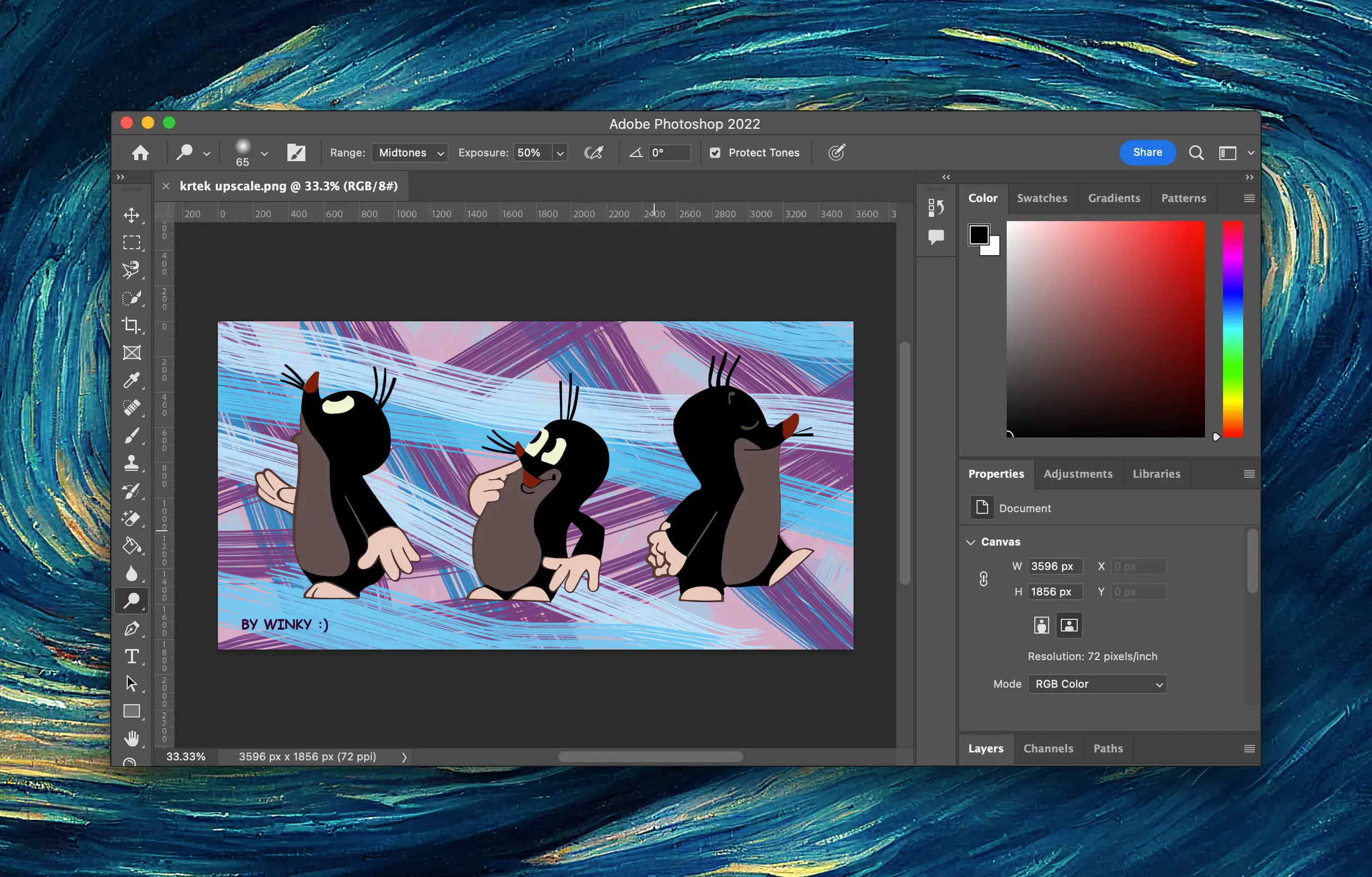Image resolution: width=1372 pixels, height=877 pixels.
Task: Open the Dodge tool preset picker
Action: point(206,153)
